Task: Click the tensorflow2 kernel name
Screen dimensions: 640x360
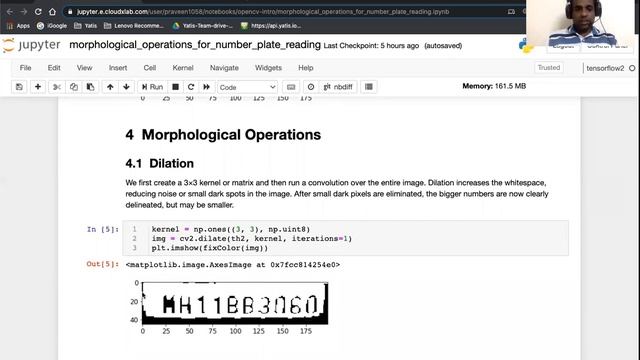Action: (x=605, y=68)
